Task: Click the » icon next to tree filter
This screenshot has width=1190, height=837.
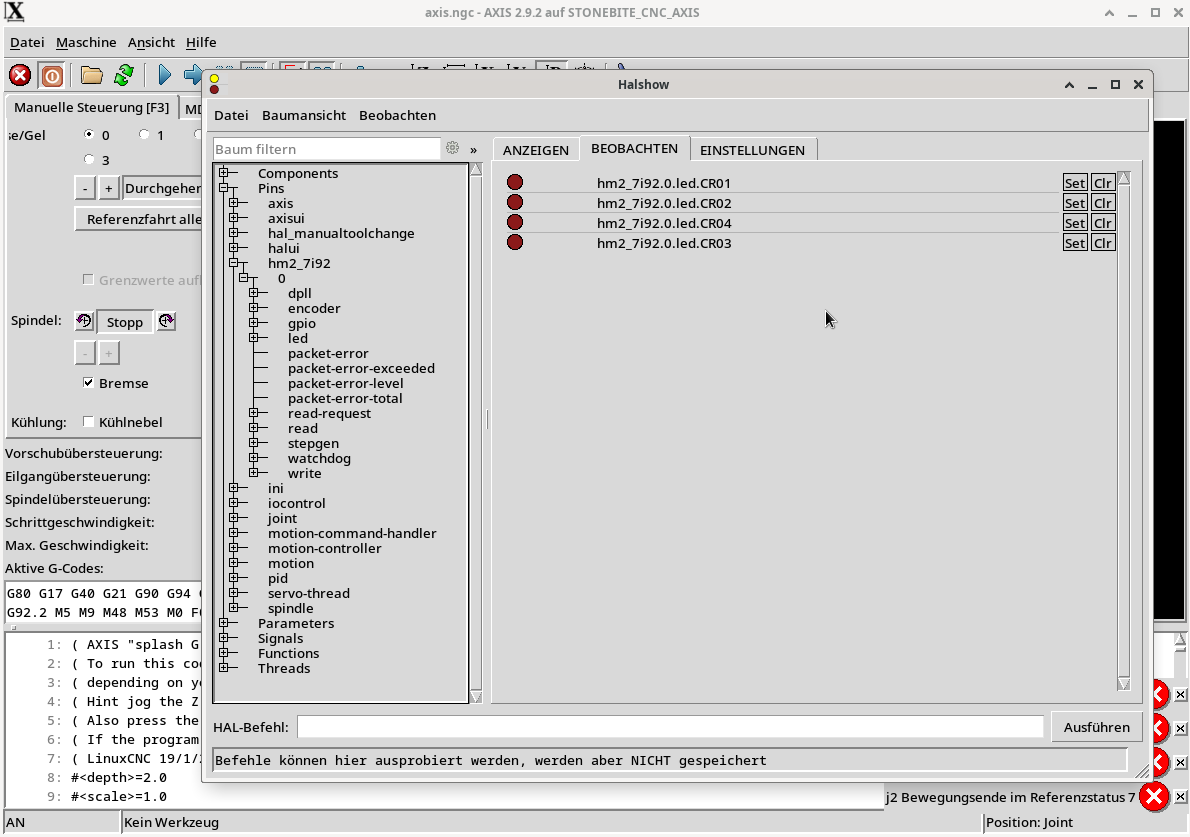Action: coord(474,149)
